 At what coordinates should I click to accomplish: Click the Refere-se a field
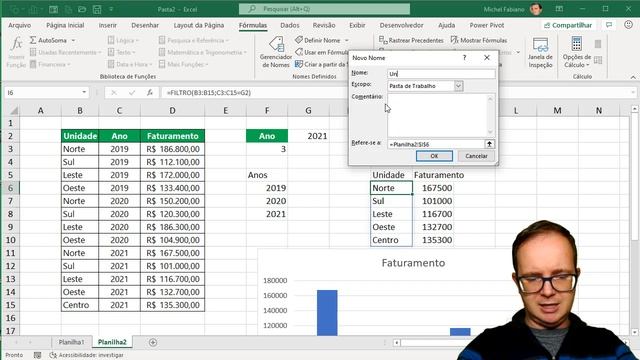436,144
